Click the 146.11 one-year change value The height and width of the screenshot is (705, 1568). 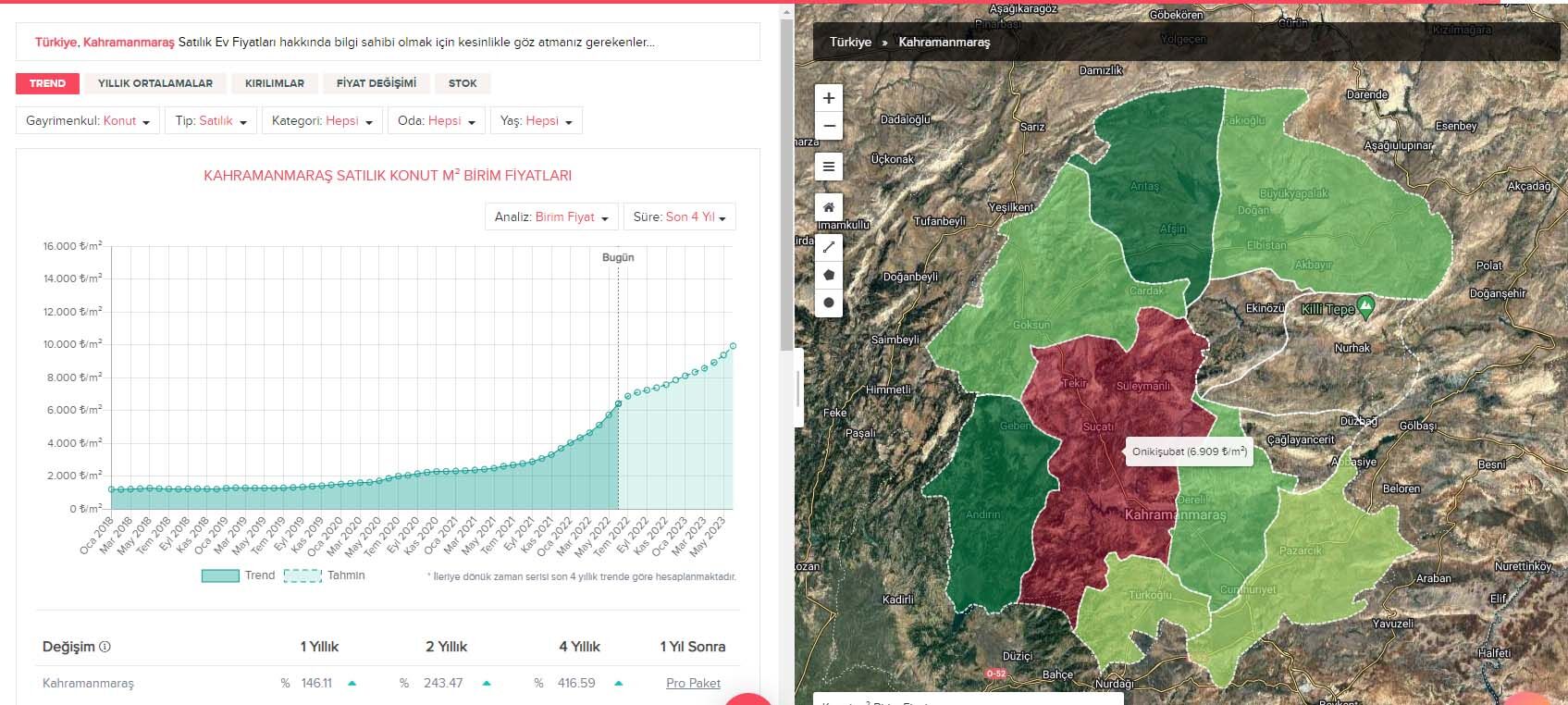[x=316, y=684]
